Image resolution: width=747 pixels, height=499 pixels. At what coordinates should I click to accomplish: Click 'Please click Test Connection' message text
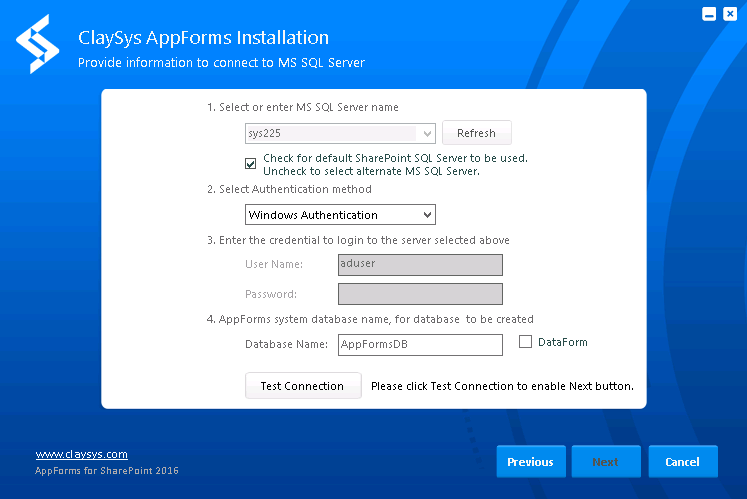click(x=502, y=386)
